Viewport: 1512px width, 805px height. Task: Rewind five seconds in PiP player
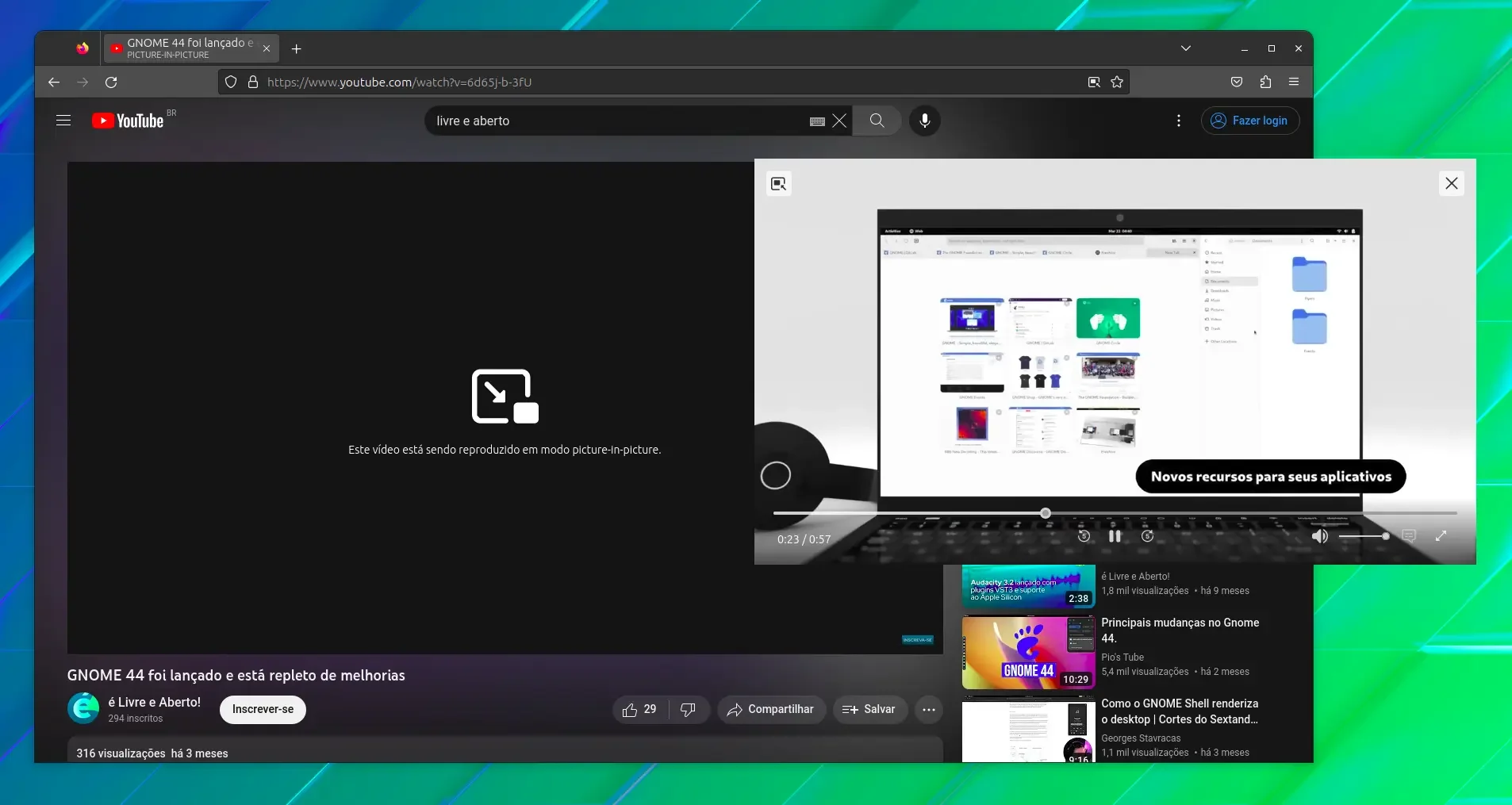(x=1084, y=536)
